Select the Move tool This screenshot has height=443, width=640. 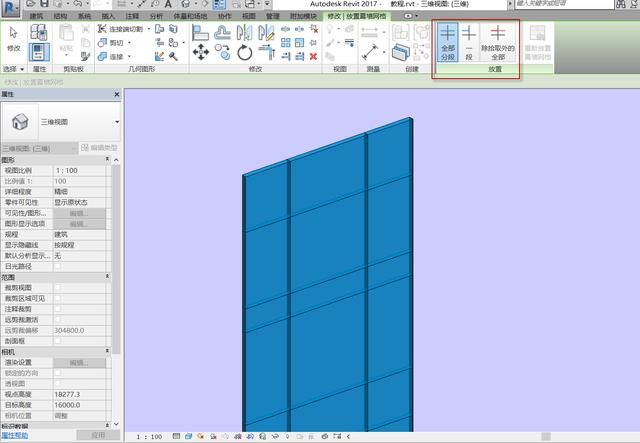(x=201, y=52)
